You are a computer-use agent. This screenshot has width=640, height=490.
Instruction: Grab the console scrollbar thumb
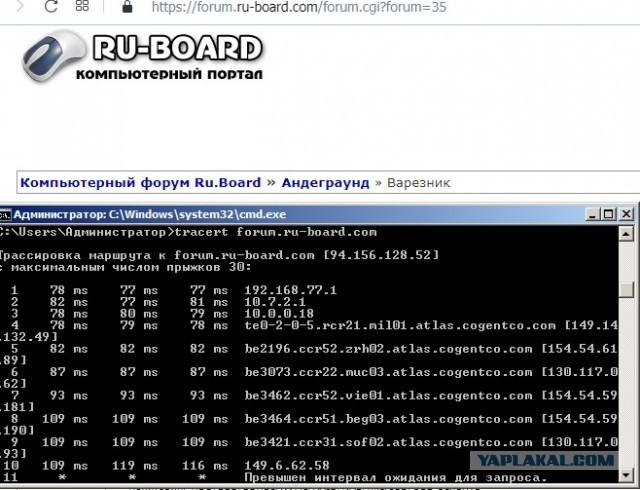[626, 289]
